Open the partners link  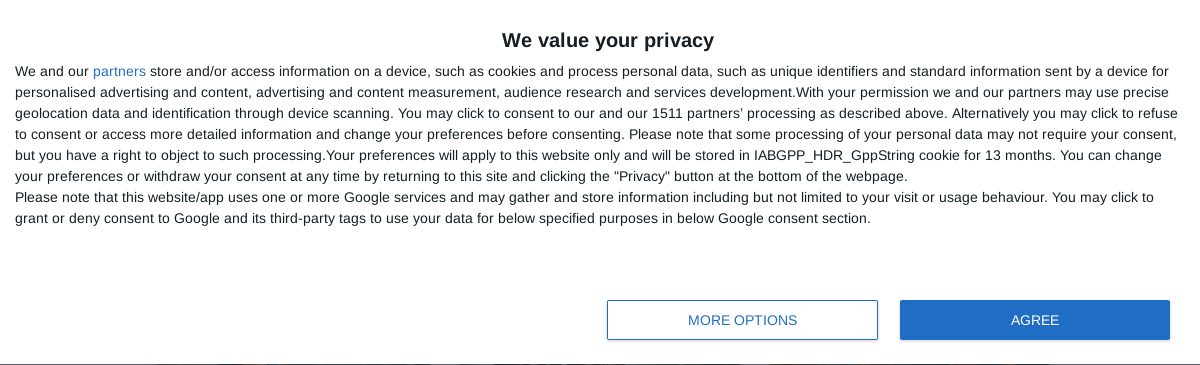[x=119, y=72]
